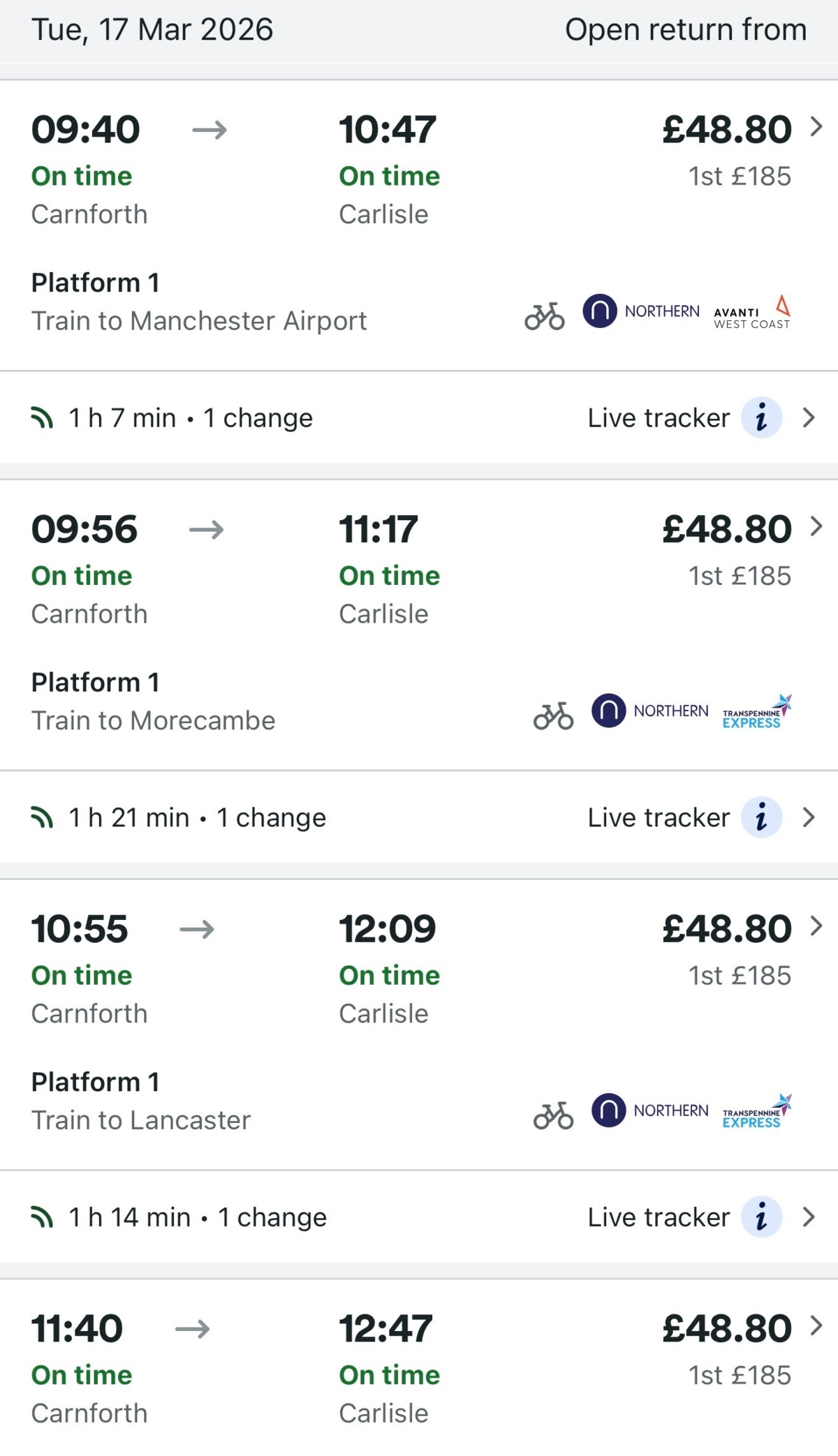
Task: Tap the info icon for the 10:55 train
Action: pos(760,1217)
